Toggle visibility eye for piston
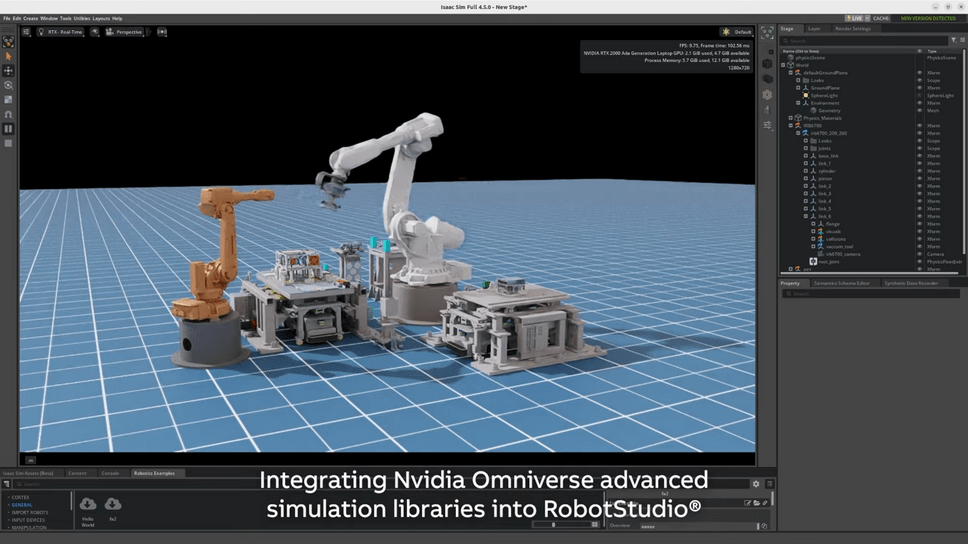This screenshot has width=968, height=544. pos(919,178)
